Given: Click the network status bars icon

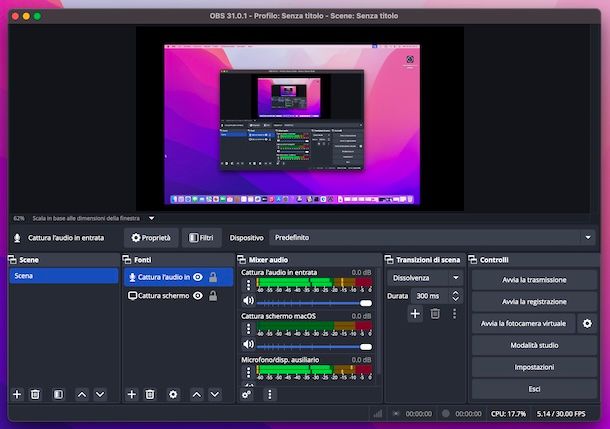Looking at the screenshot, I should click(x=377, y=414).
